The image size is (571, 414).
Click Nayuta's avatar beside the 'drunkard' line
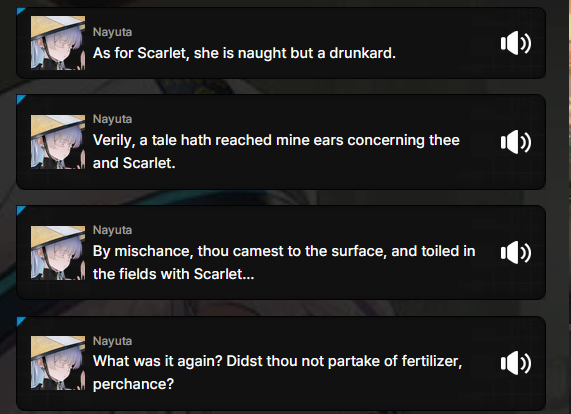58,43
